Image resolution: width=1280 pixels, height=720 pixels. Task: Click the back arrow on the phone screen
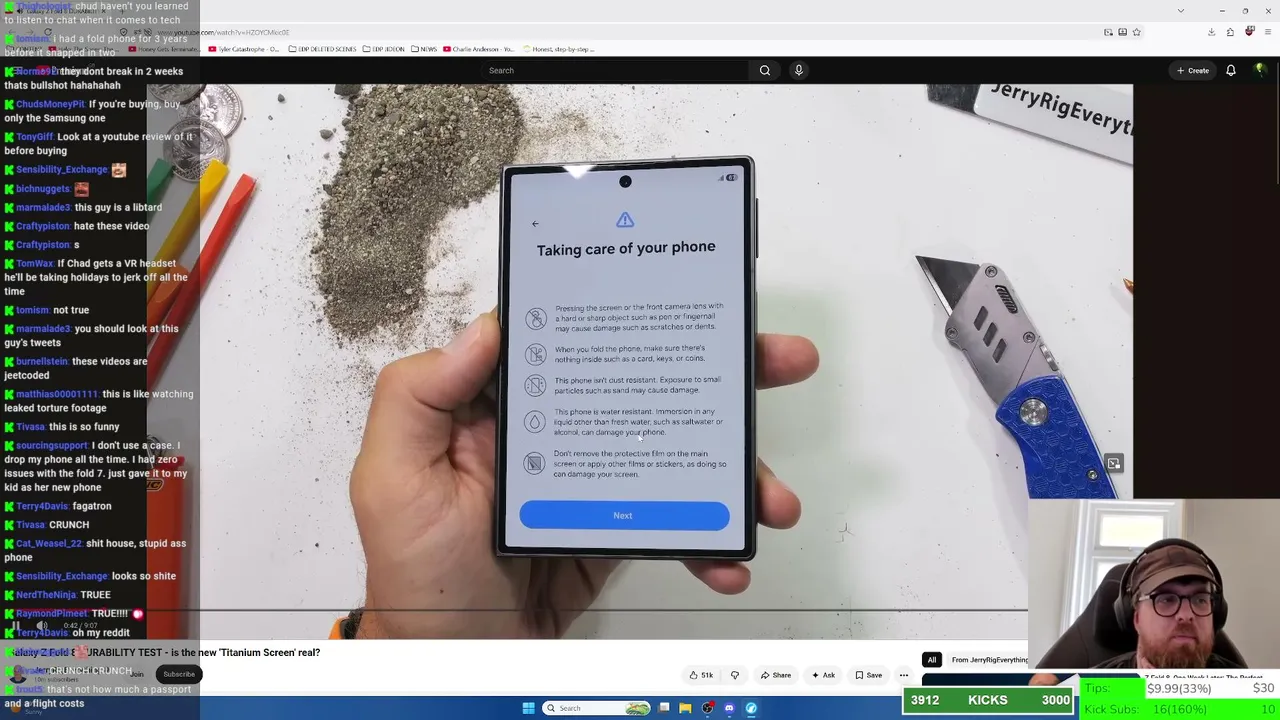point(535,224)
